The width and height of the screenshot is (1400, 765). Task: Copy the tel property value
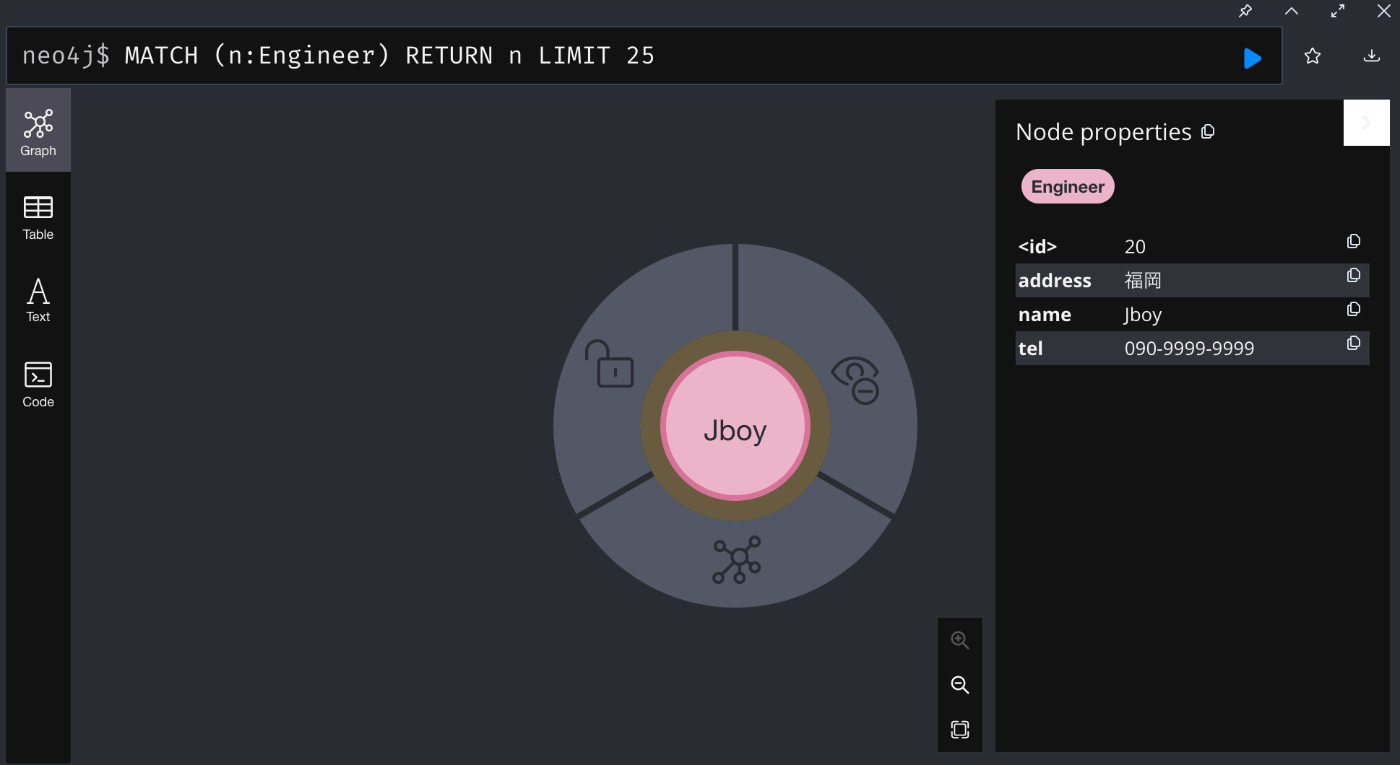[1354, 343]
